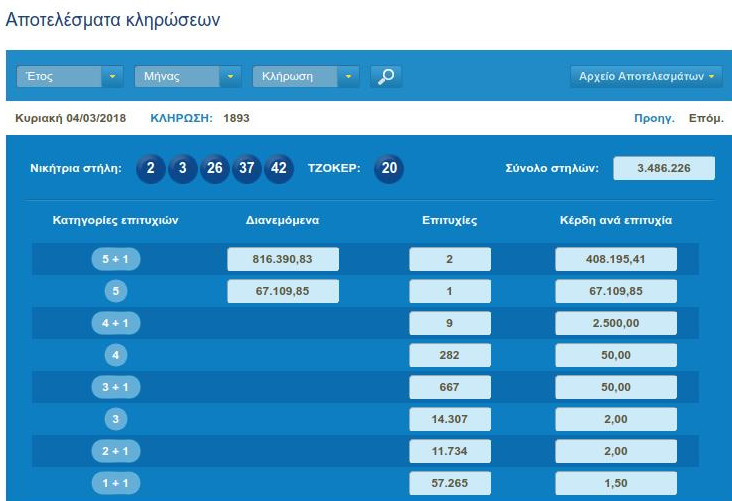Select prize 50,00 in category 4 row
The image size is (732, 501).
[616, 355]
